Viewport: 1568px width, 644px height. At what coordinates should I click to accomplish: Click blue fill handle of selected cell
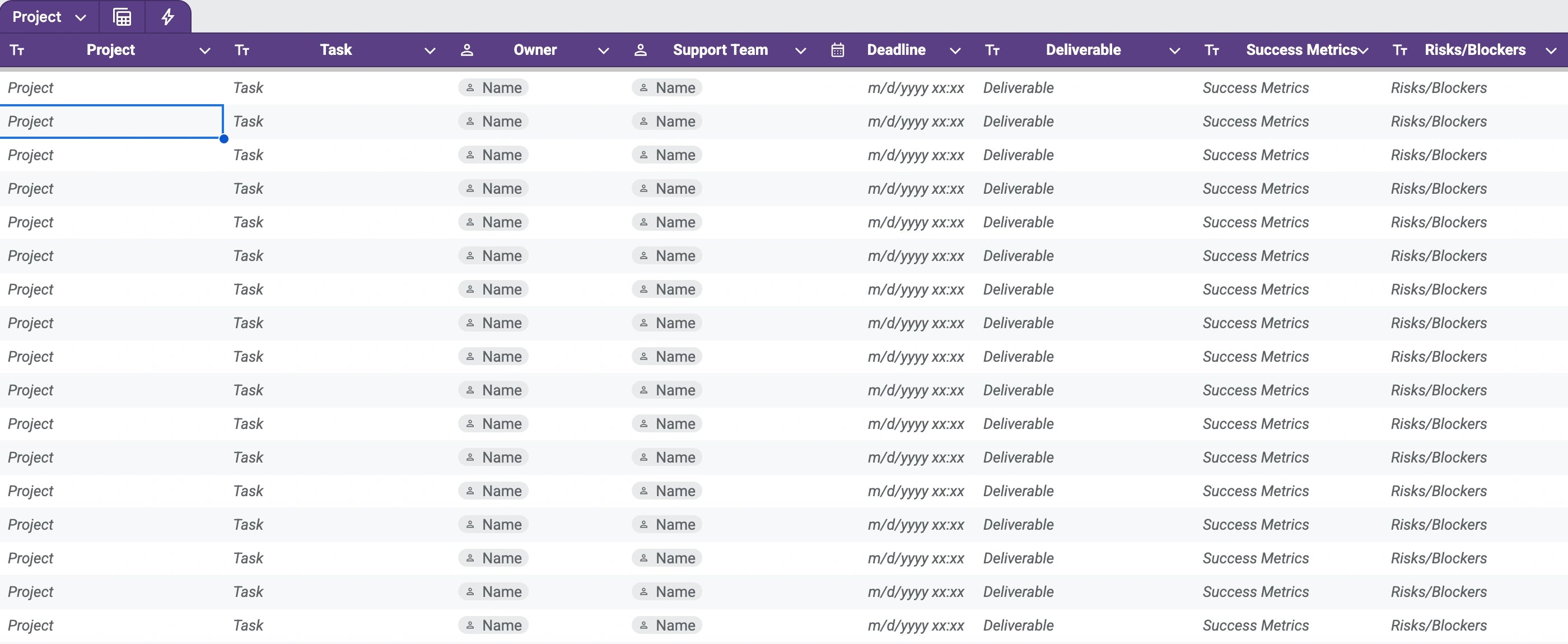pyautogui.click(x=224, y=139)
